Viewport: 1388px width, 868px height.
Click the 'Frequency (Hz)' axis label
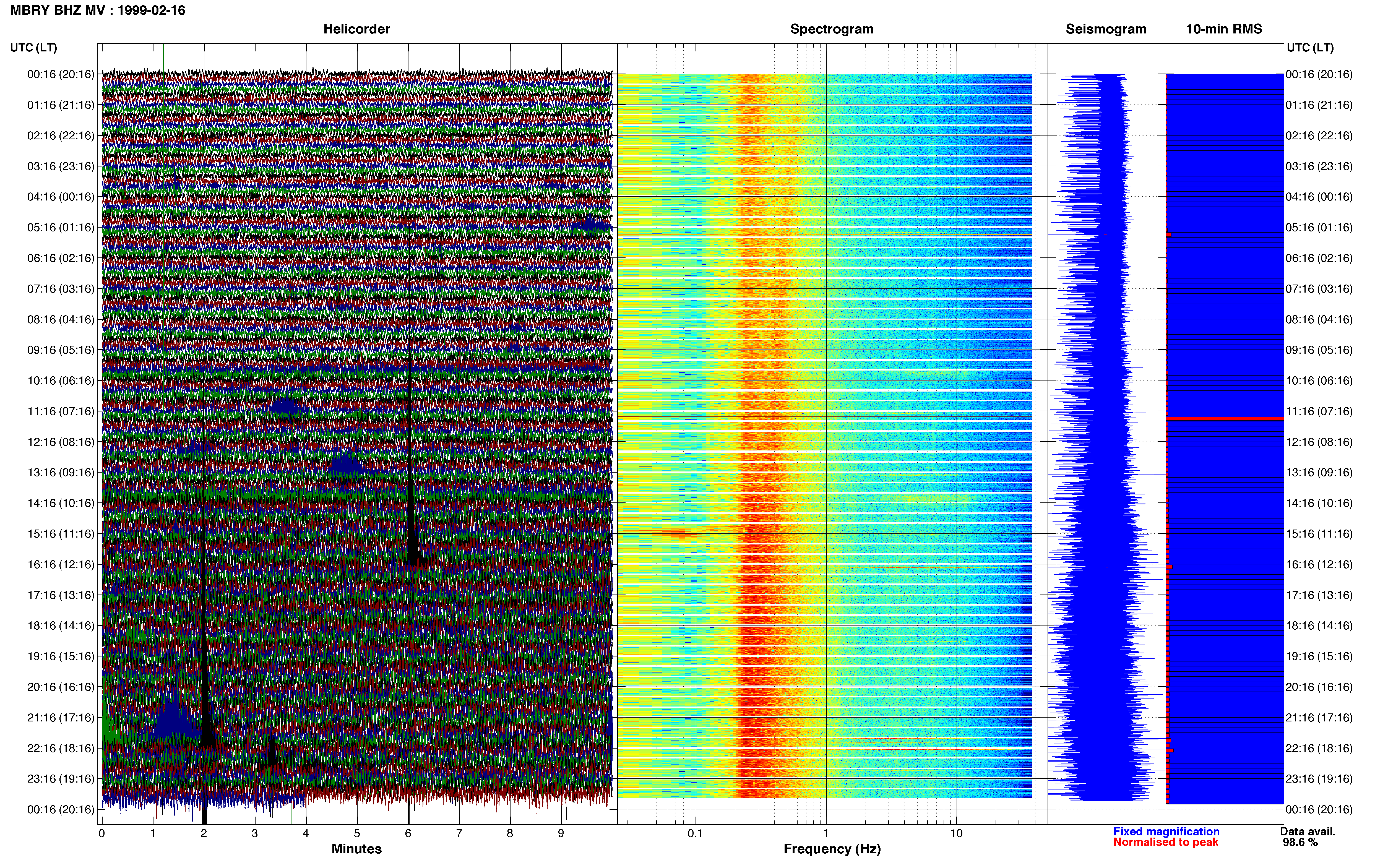coord(832,849)
